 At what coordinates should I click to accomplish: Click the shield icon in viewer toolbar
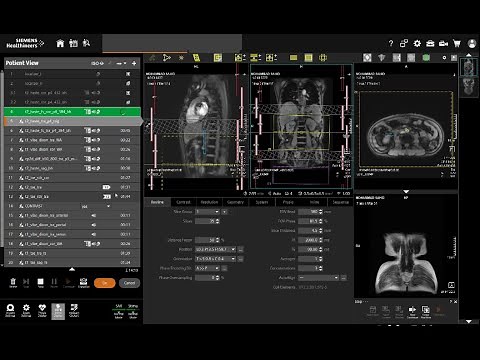click(382, 58)
